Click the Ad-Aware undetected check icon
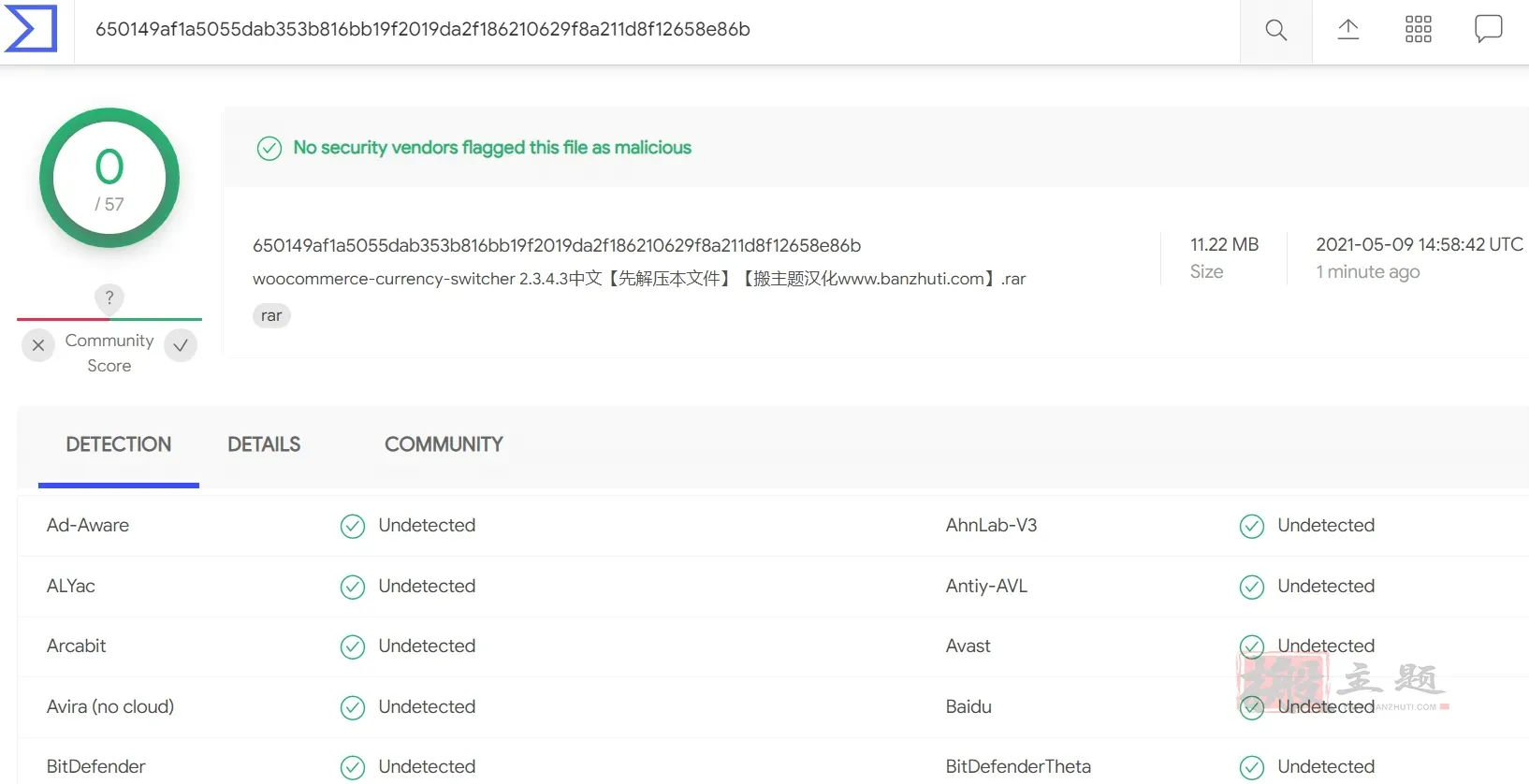This screenshot has width=1529, height=784. (x=353, y=527)
